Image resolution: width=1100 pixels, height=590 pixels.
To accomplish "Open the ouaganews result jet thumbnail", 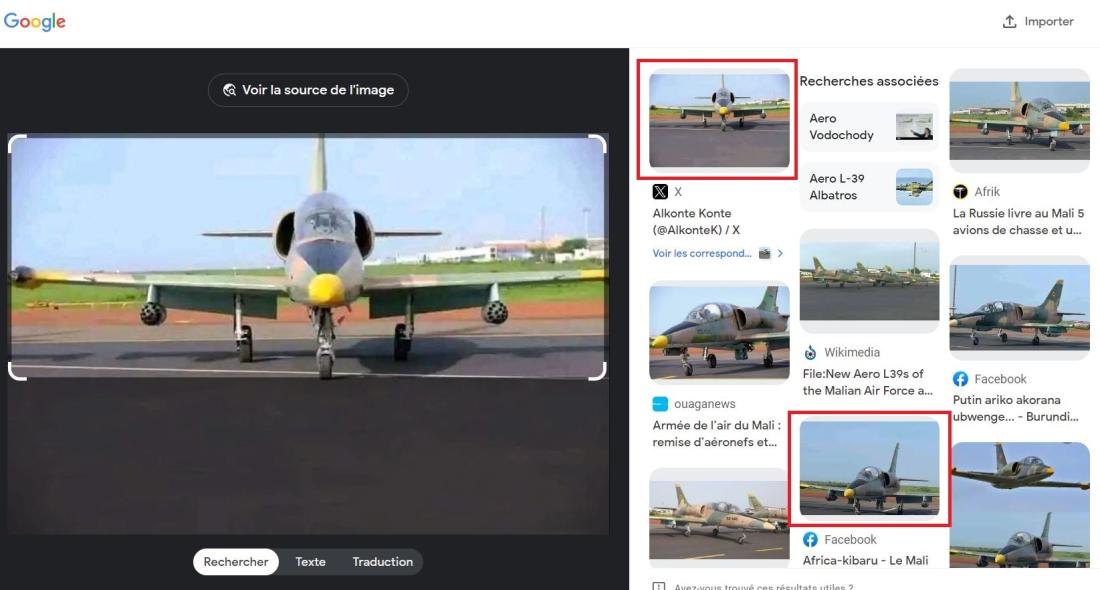I will pyautogui.click(x=719, y=333).
